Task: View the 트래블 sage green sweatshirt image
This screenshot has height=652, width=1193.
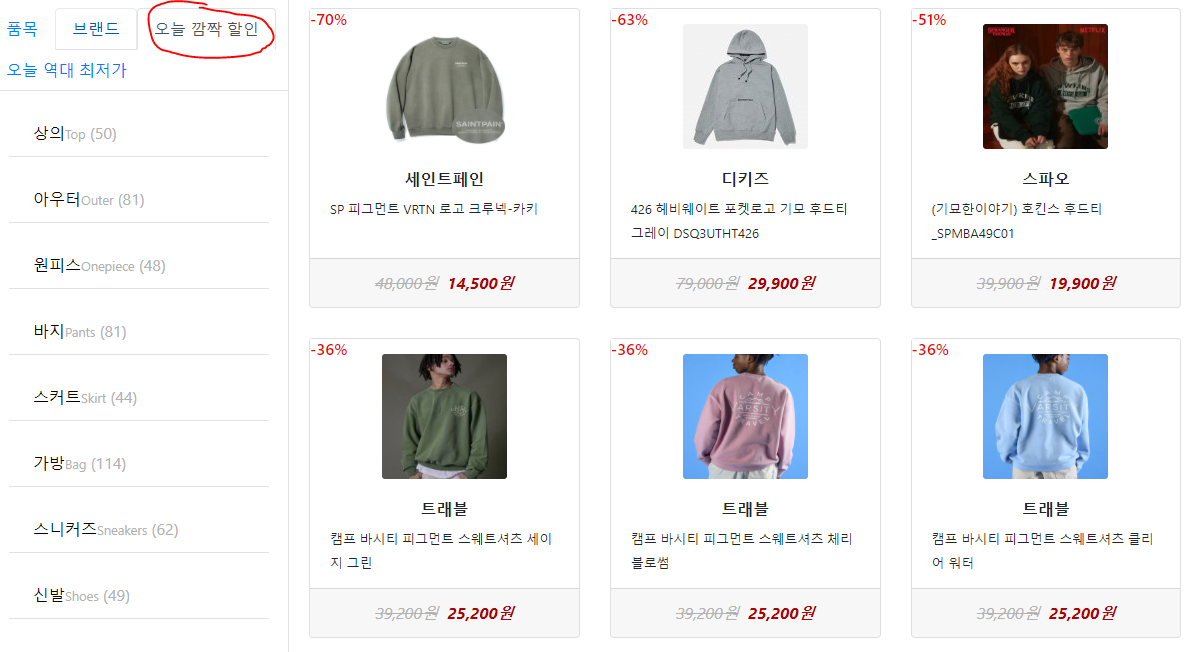Action: click(444, 416)
